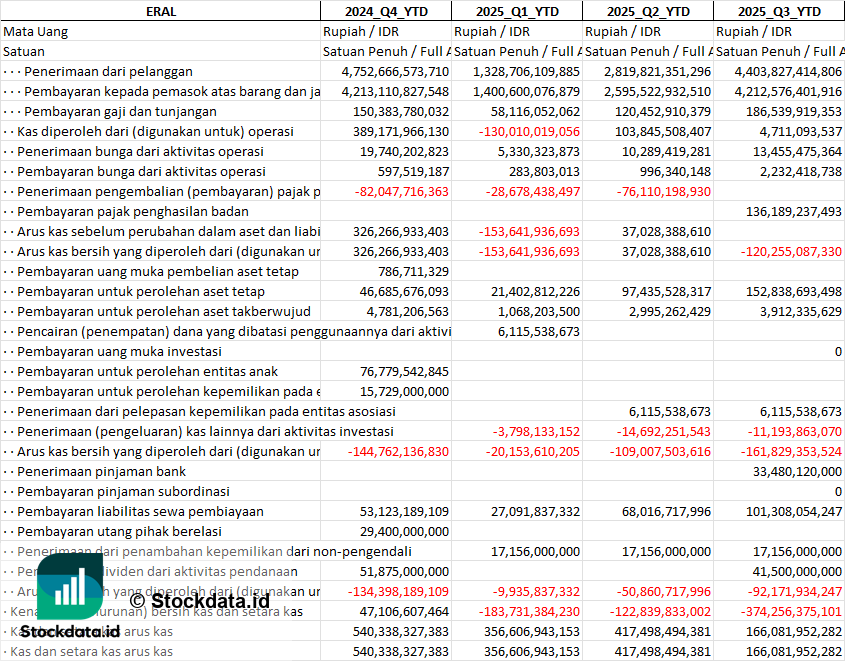Viewport: 845px width, 661px height.
Task: Select Pembayaran utang pihak berelasi label
Action: tap(119, 531)
